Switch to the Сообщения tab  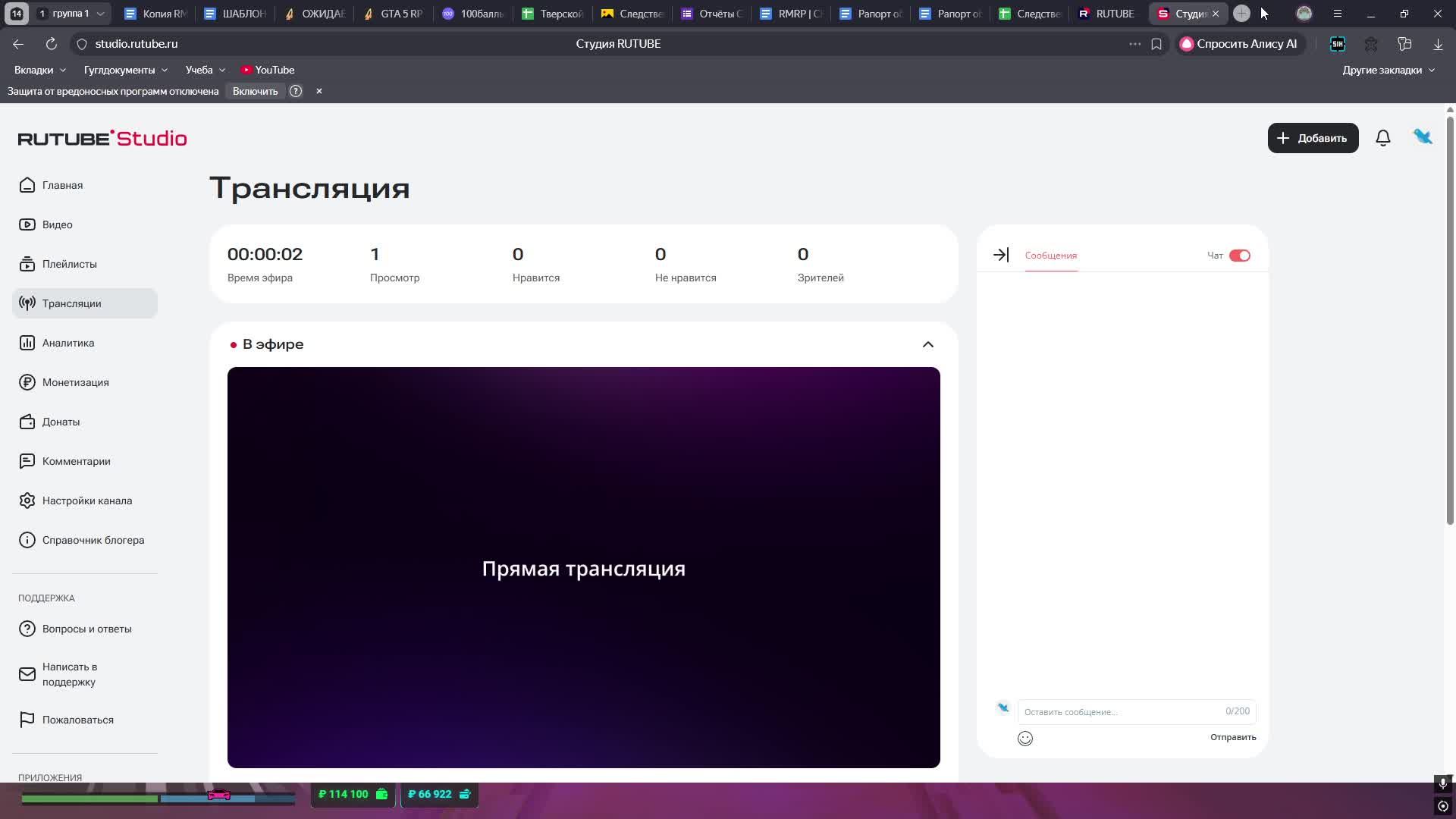click(x=1050, y=256)
